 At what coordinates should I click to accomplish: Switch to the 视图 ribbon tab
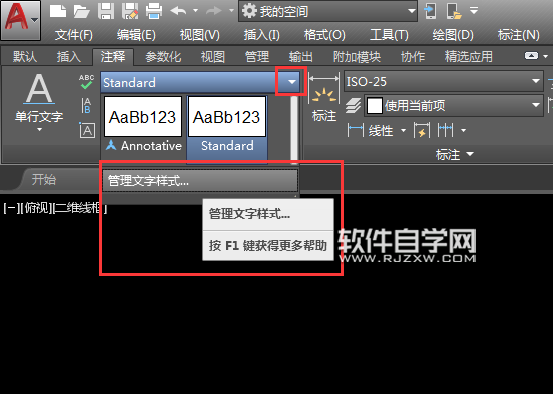click(x=213, y=56)
